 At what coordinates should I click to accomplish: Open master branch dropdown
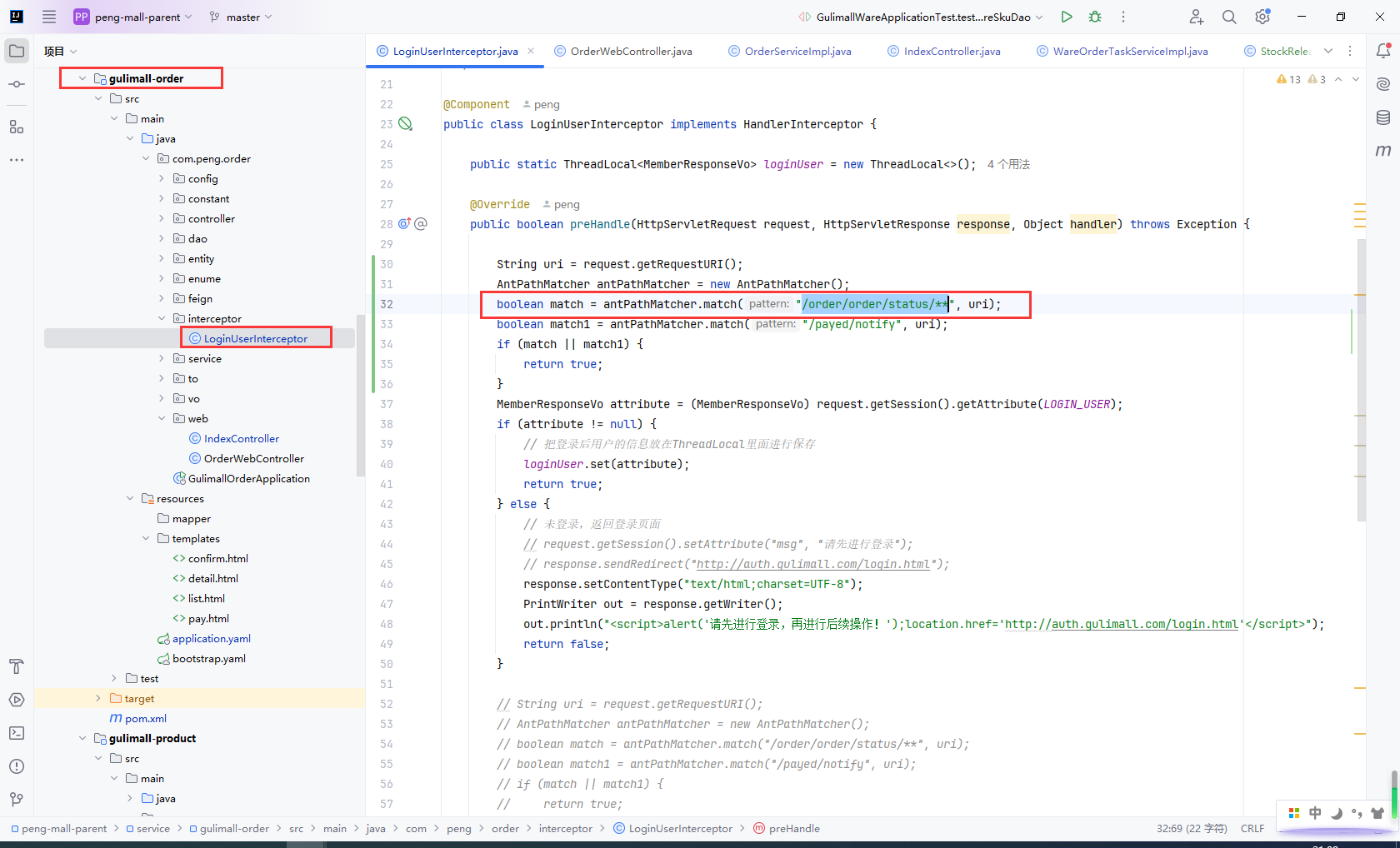click(x=241, y=17)
